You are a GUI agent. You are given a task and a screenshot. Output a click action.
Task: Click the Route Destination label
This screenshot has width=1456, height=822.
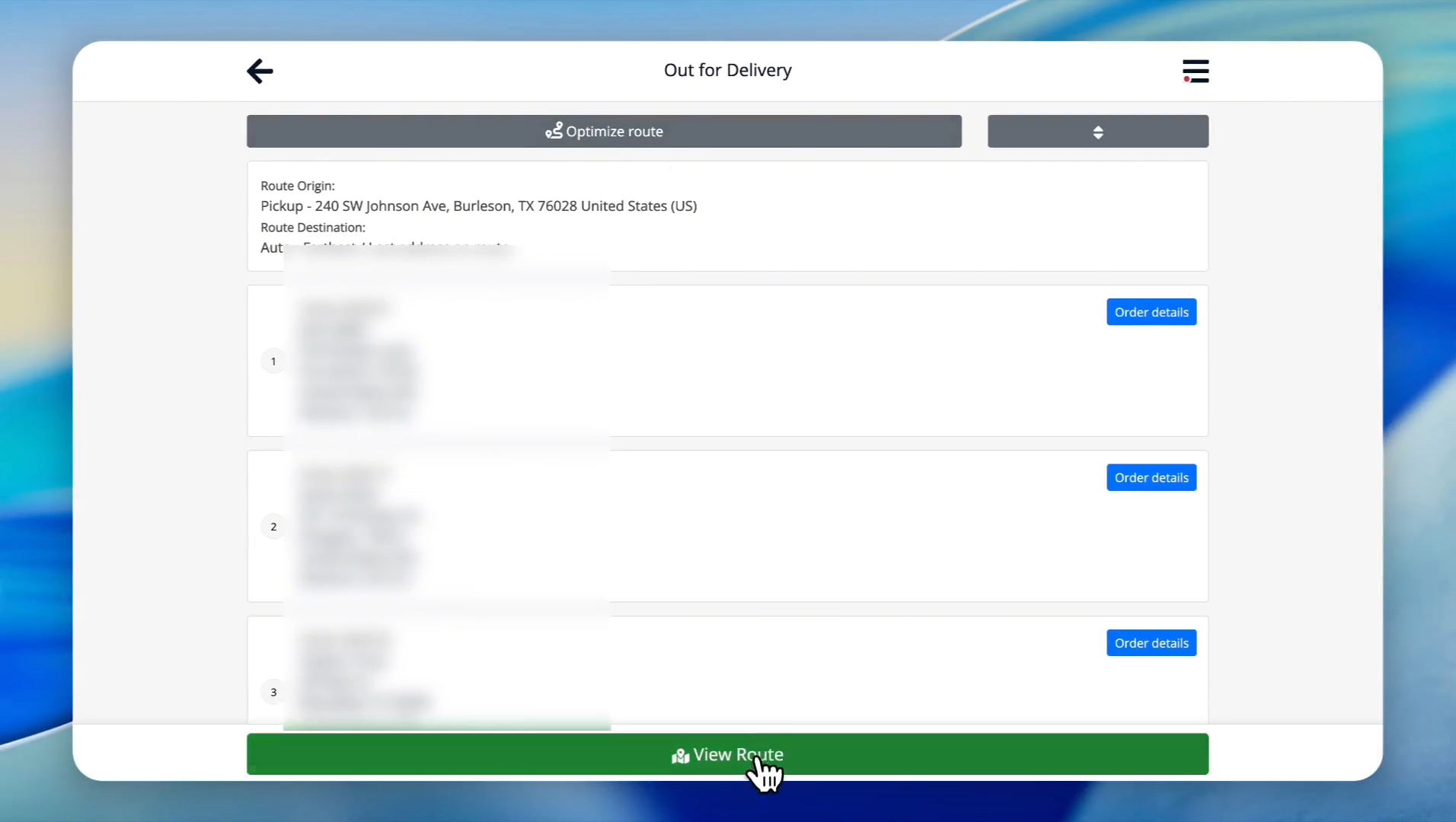(313, 228)
